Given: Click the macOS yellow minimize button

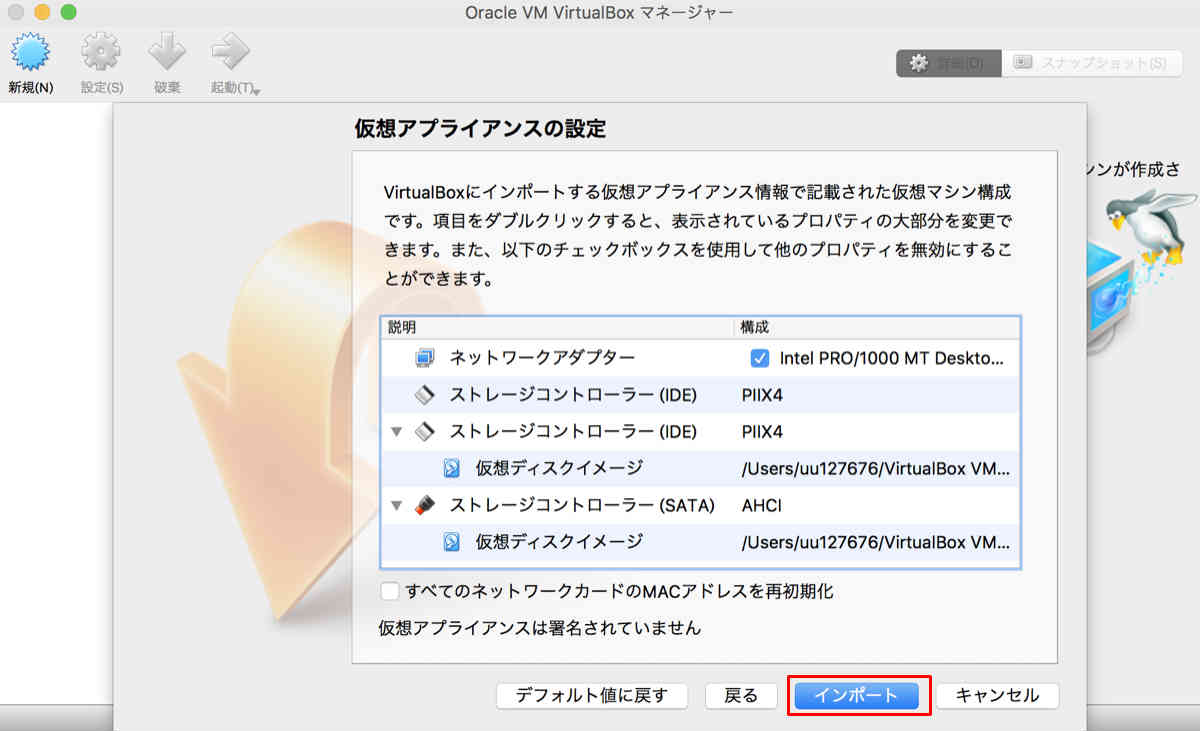Looking at the screenshot, I should pyautogui.click(x=42, y=12).
